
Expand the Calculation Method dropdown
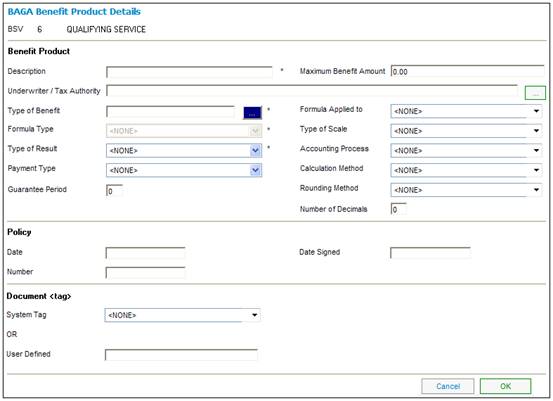click(466, 170)
